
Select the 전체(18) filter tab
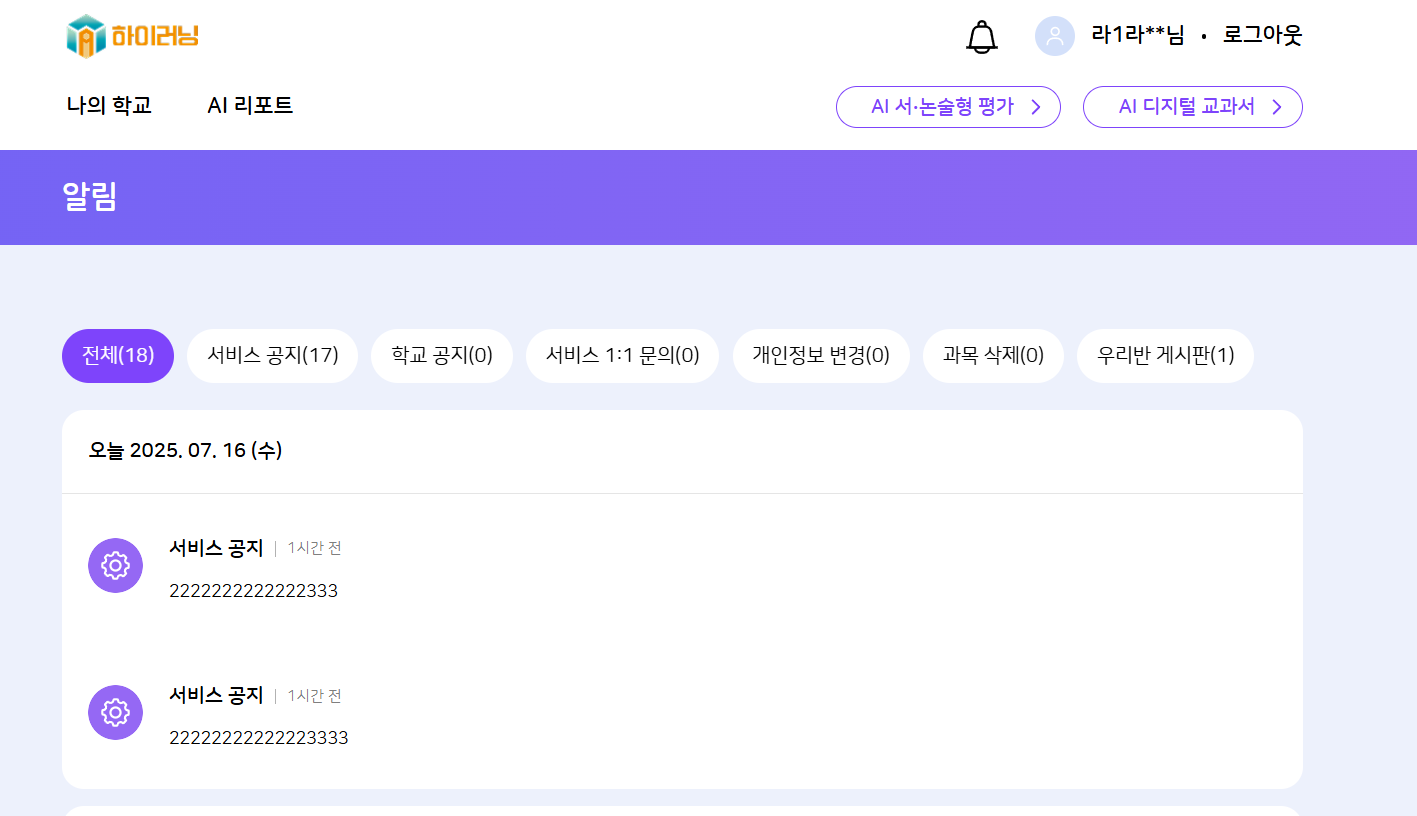tap(118, 356)
